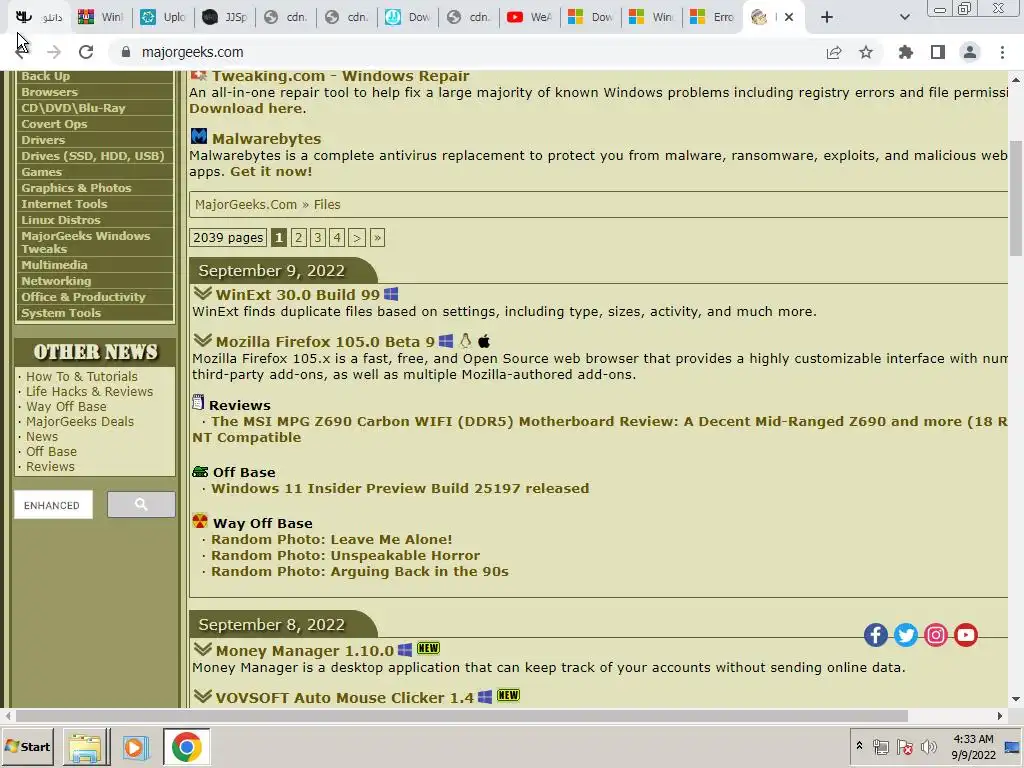Open Chrome's three-dot menu
Viewport: 1024px width, 768px height.
[x=1002, y=52]
